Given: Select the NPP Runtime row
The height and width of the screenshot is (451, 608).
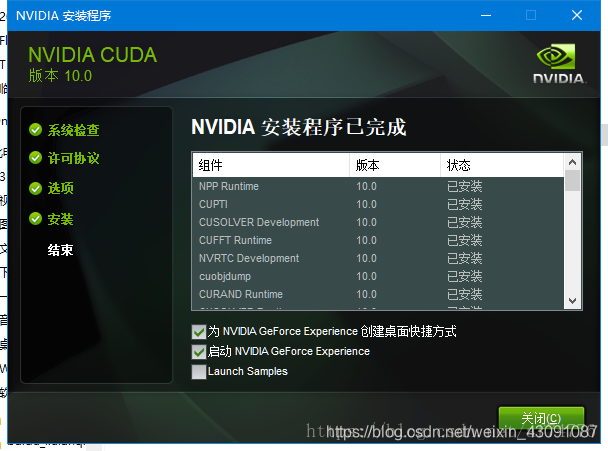Looking at the screenshot, I should 378,187.
